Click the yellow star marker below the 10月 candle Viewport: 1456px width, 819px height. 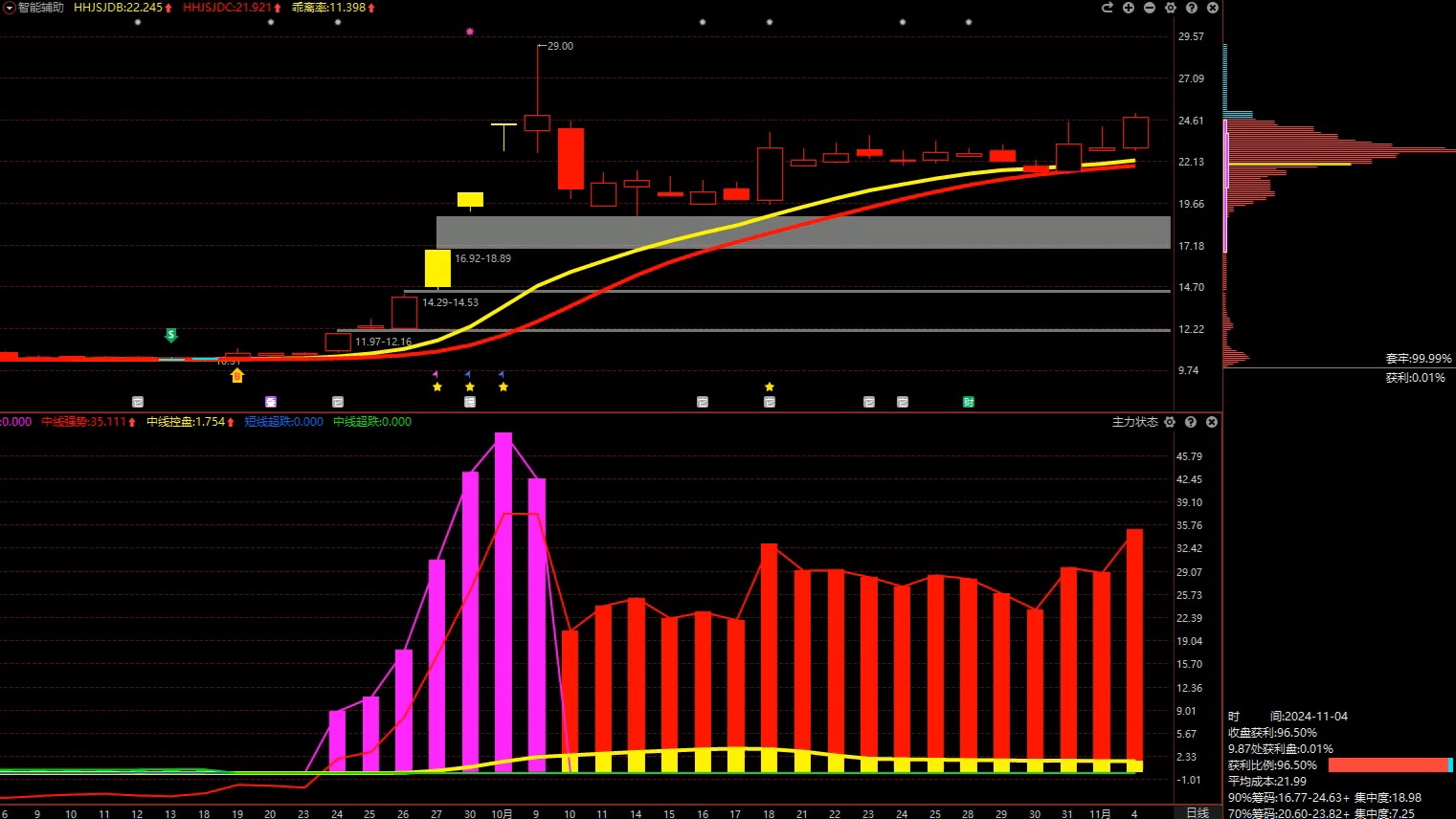click(x=504, y=387)
